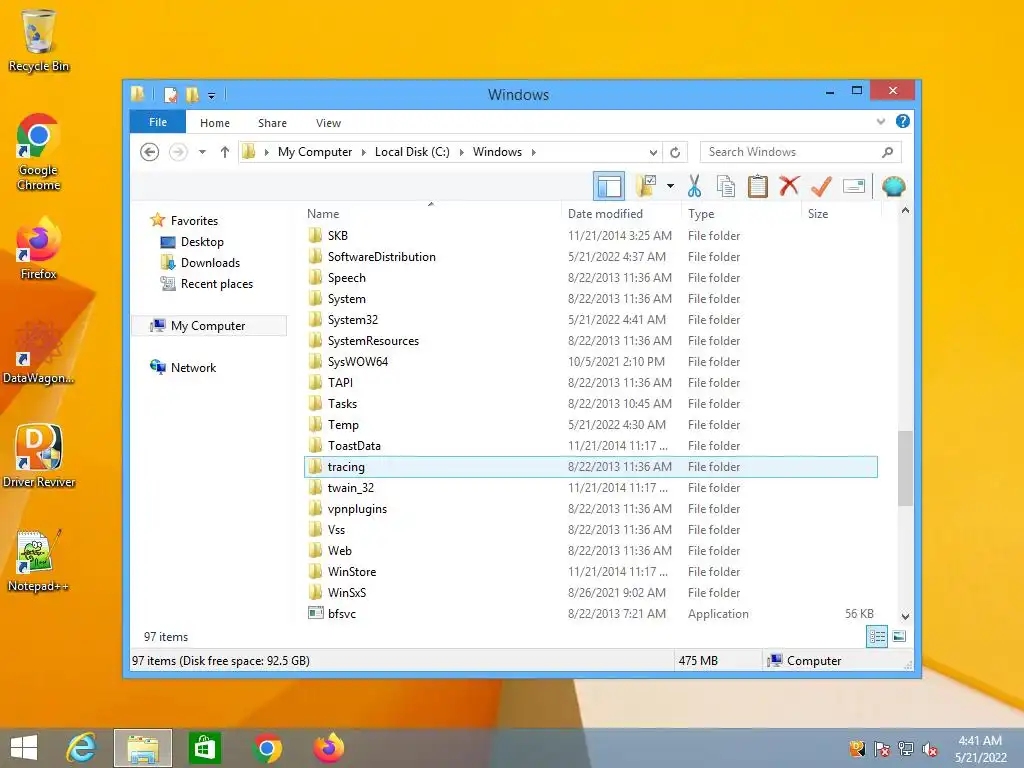Switch to Details view button

pyautogui.click(x=876, y=636)
